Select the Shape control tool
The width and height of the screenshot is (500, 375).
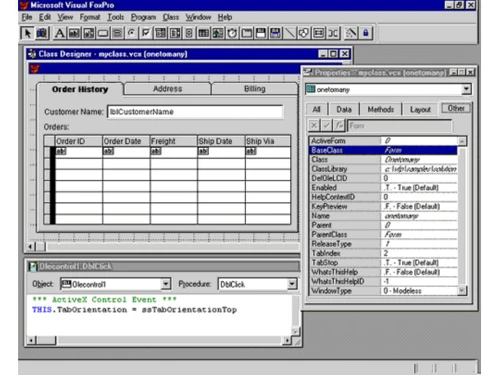pyautogui.click(x=304, y=33)
